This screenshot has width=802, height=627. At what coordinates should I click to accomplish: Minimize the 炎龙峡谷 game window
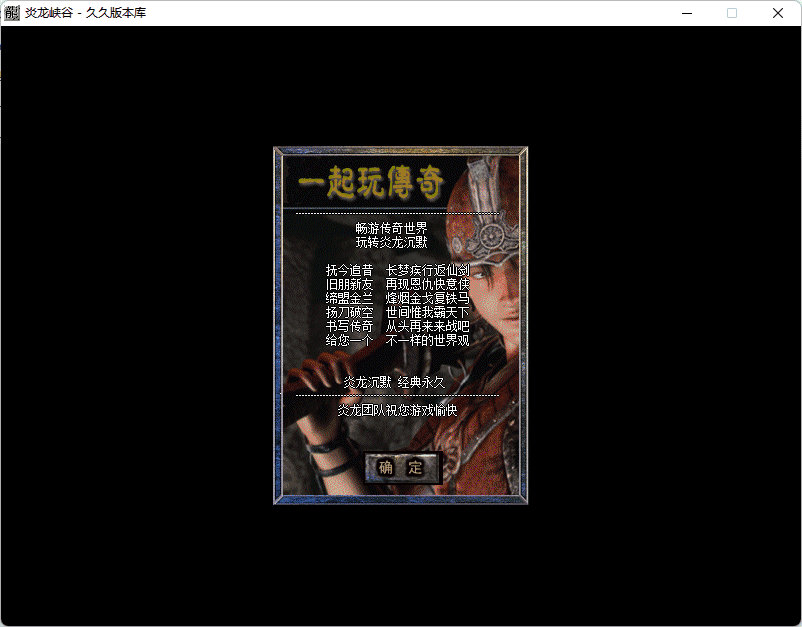(686, 13)
